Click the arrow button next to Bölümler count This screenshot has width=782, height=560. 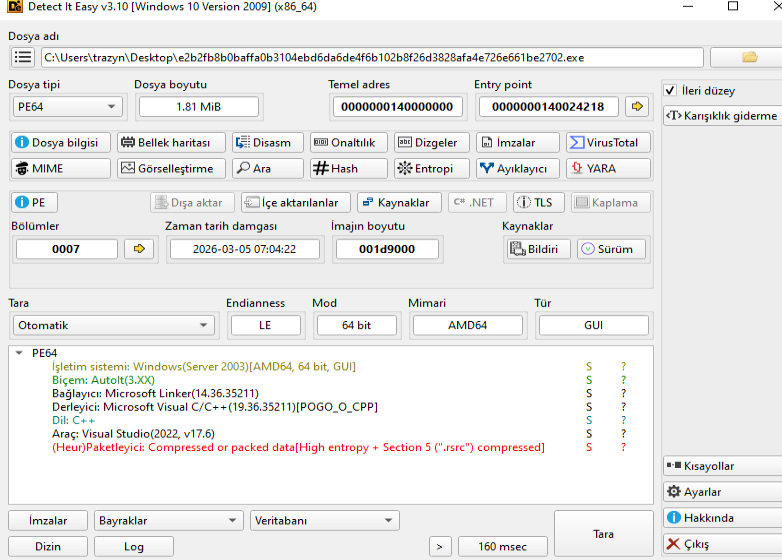tap(139, 249)
